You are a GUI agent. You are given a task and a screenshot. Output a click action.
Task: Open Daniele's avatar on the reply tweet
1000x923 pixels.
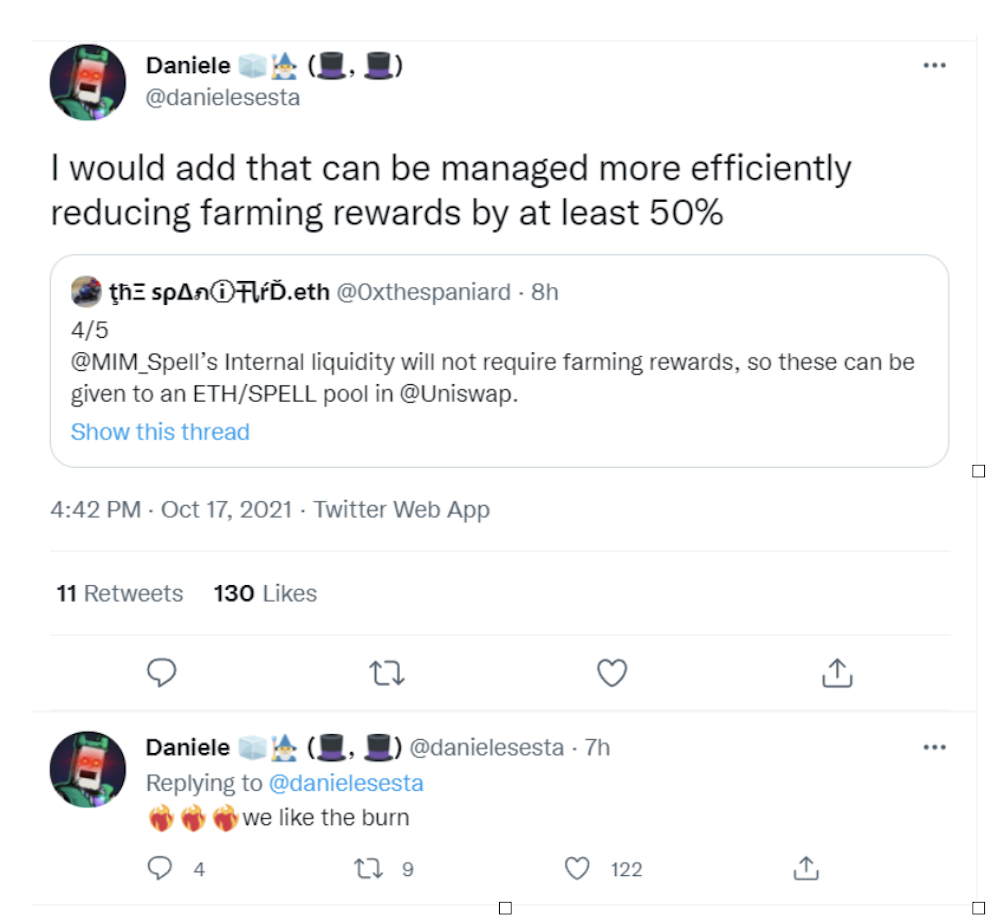pos(88,769)
